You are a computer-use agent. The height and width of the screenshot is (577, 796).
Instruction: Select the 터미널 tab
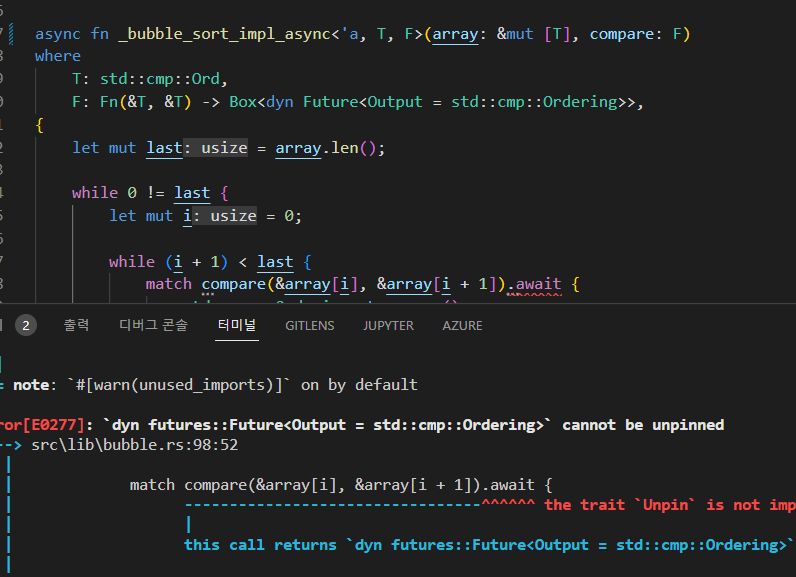point(237,325)
